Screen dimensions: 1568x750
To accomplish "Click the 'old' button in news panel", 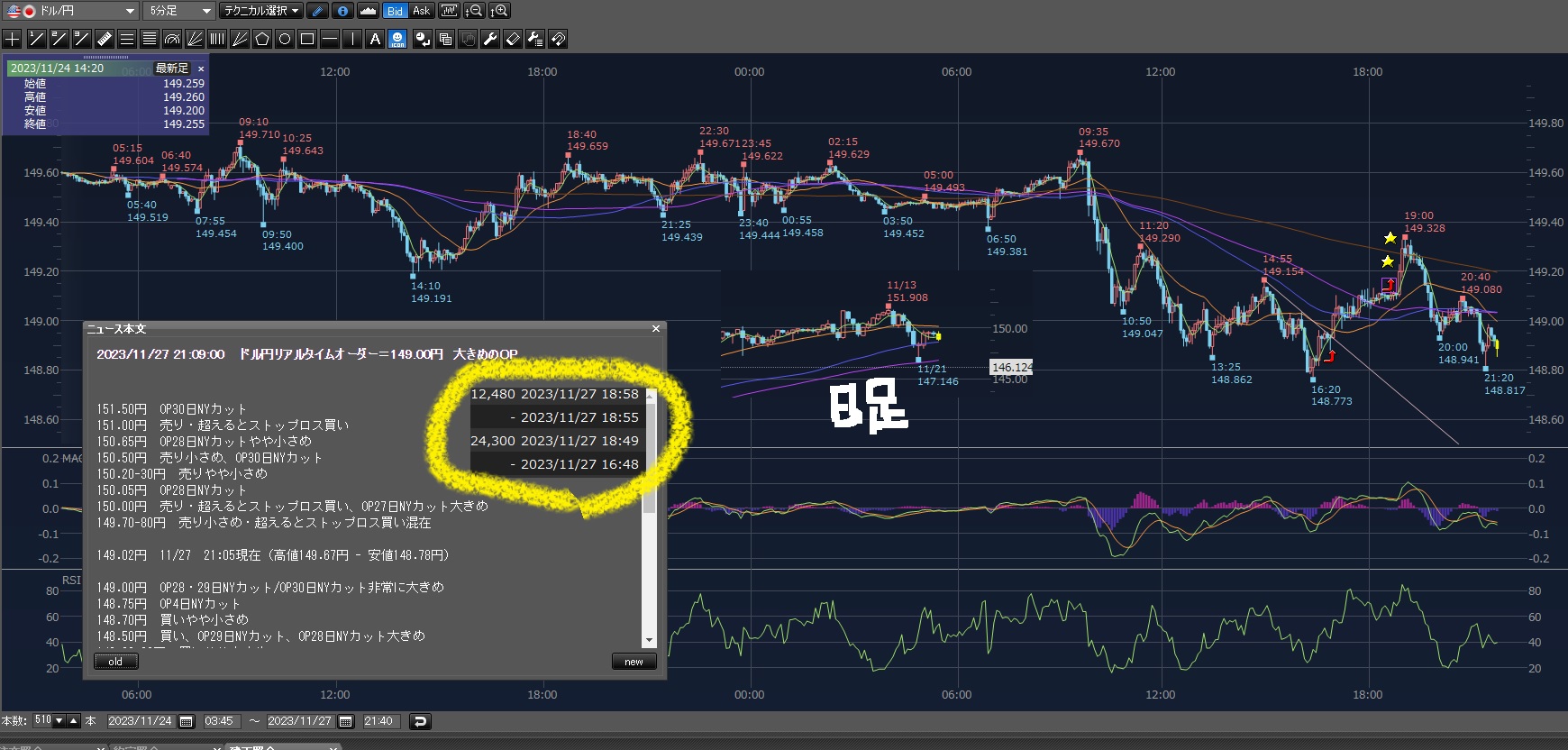I will [115, 662].
